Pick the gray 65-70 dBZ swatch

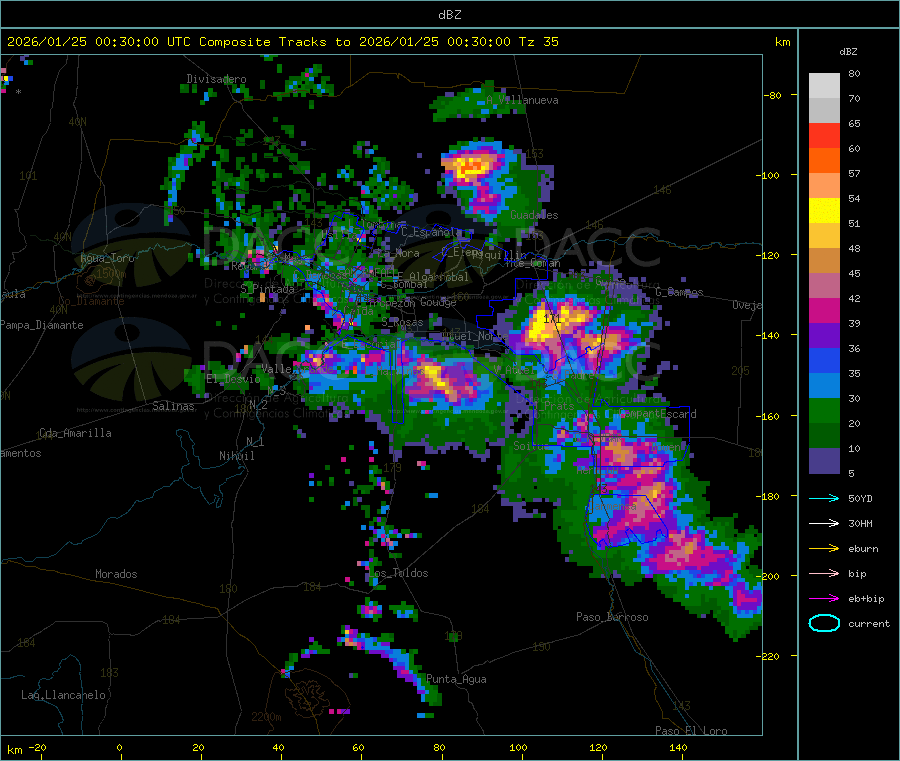pyautogui.click(x=824, y=111)
